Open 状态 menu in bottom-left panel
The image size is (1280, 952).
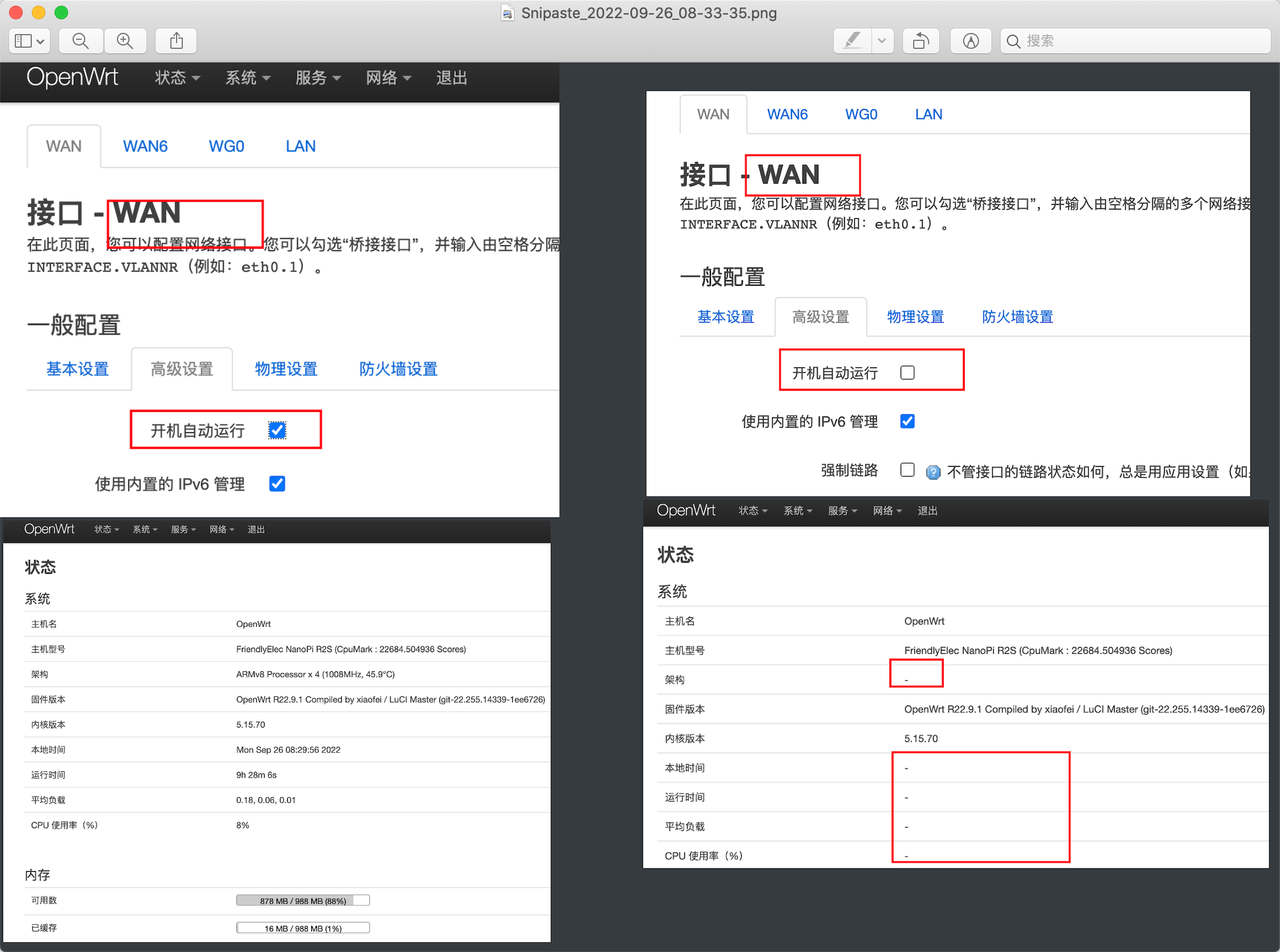pyautogui.click(x=107, y=529)
